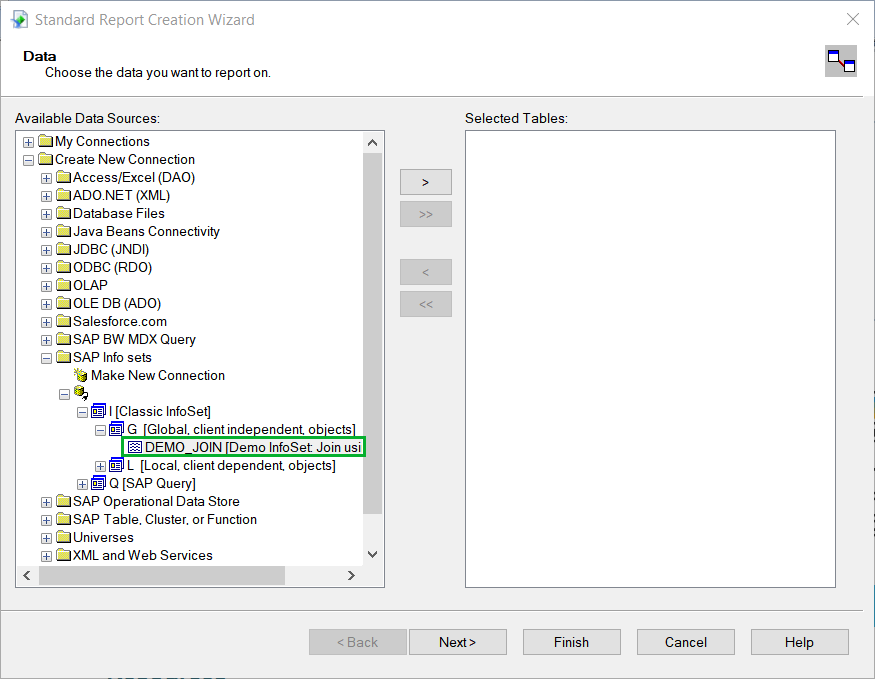This screenshot has width=875, height=679.
Task: Click the tree's horizontal scrollbar thumb
Action: click(x=162, y=575)
